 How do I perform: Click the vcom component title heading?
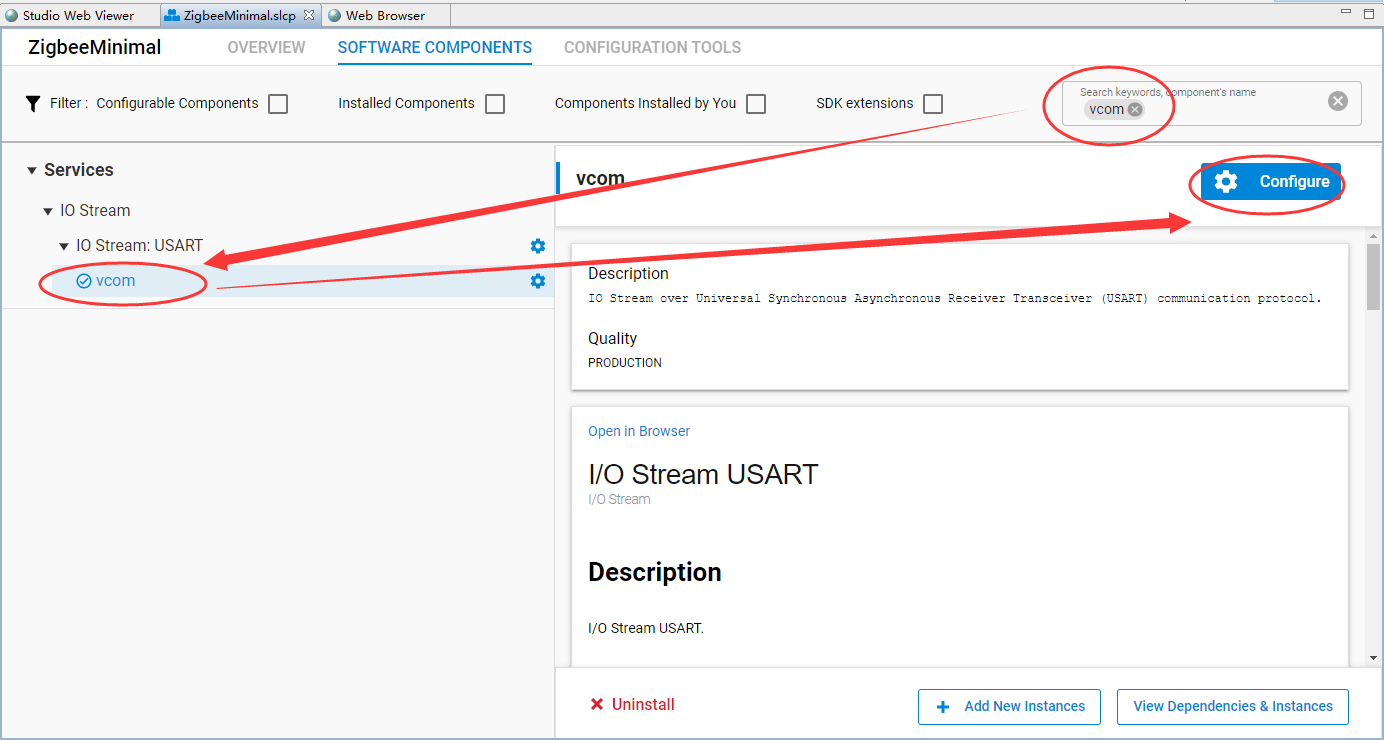[600, 179]
